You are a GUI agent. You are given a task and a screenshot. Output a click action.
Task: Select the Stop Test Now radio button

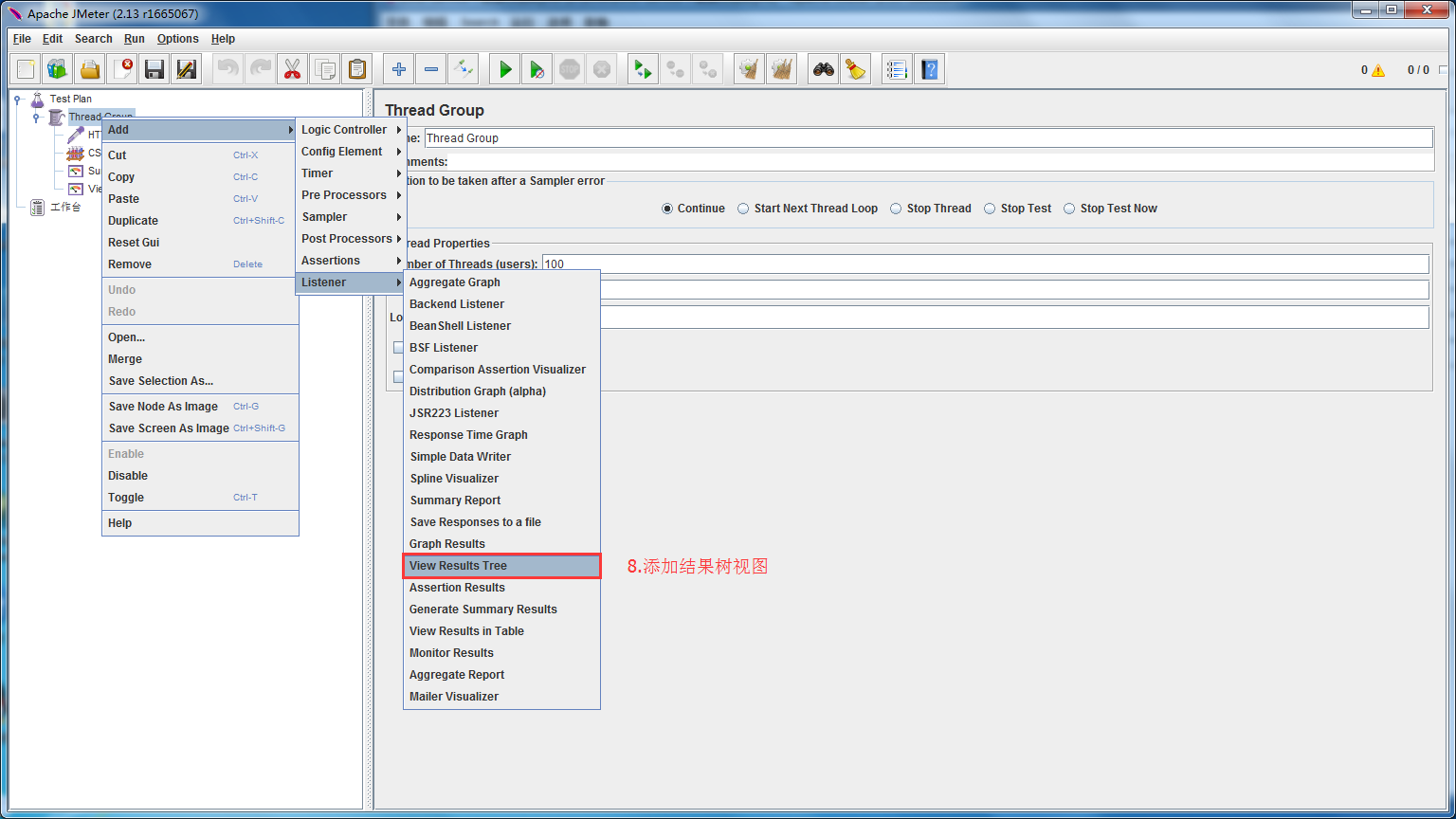coord(1069,209)
